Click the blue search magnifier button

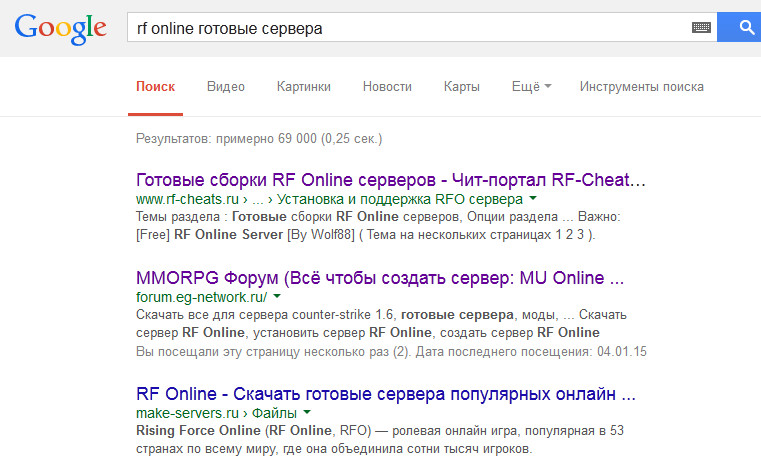pos(740,27)
